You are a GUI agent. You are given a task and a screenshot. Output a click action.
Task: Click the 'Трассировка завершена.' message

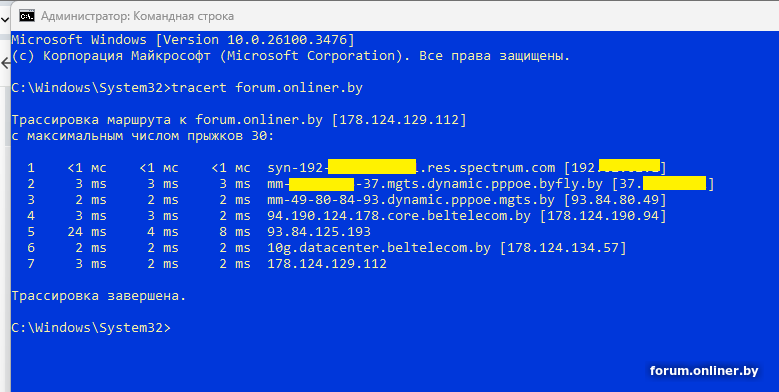98,296
